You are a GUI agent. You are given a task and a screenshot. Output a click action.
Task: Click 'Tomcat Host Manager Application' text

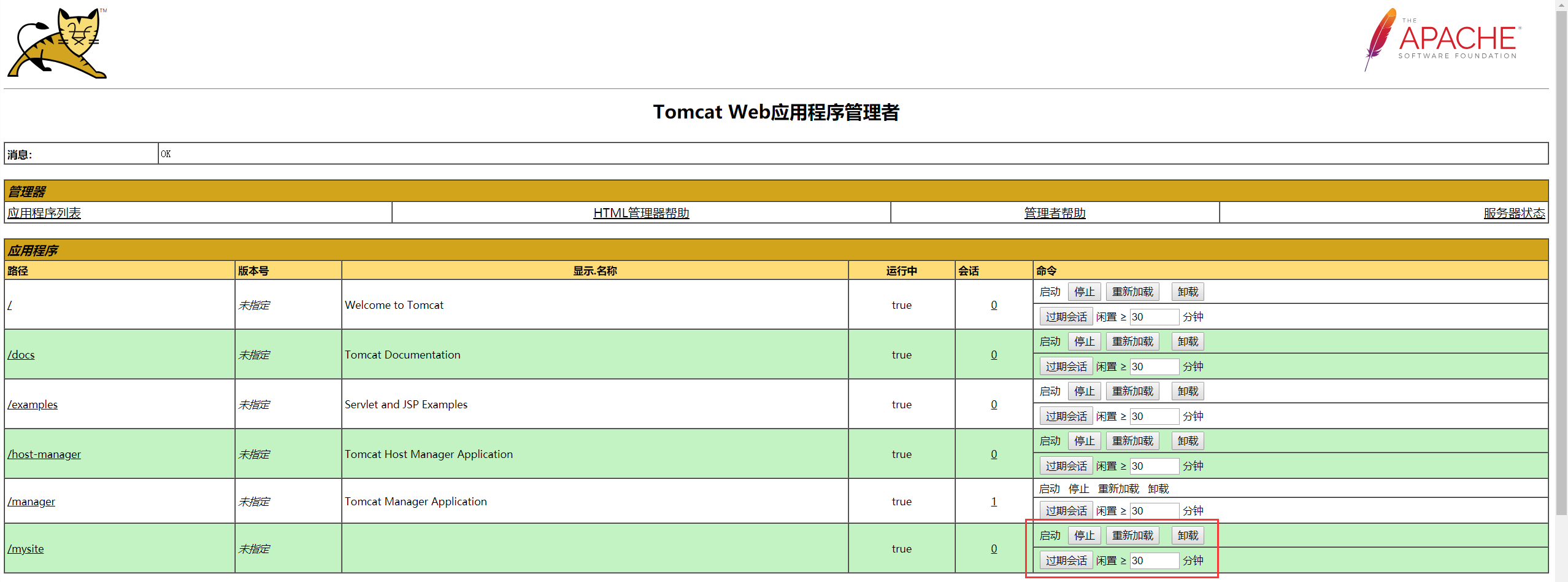click(x=429, y=454)
